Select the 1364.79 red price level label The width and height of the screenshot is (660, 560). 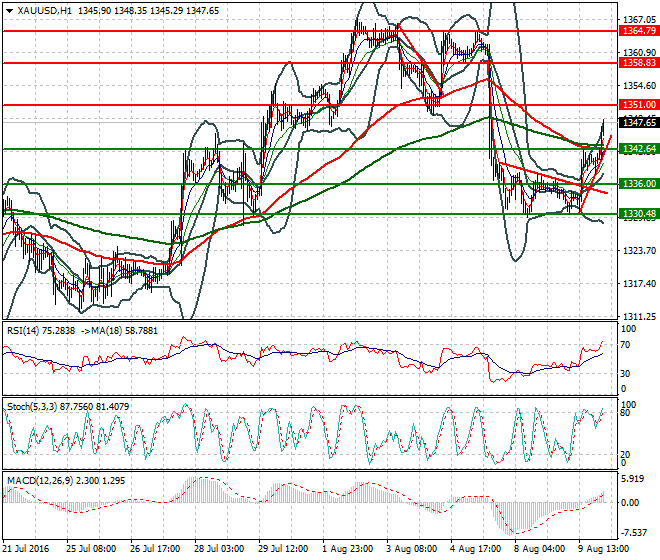[x=639, y=30]
